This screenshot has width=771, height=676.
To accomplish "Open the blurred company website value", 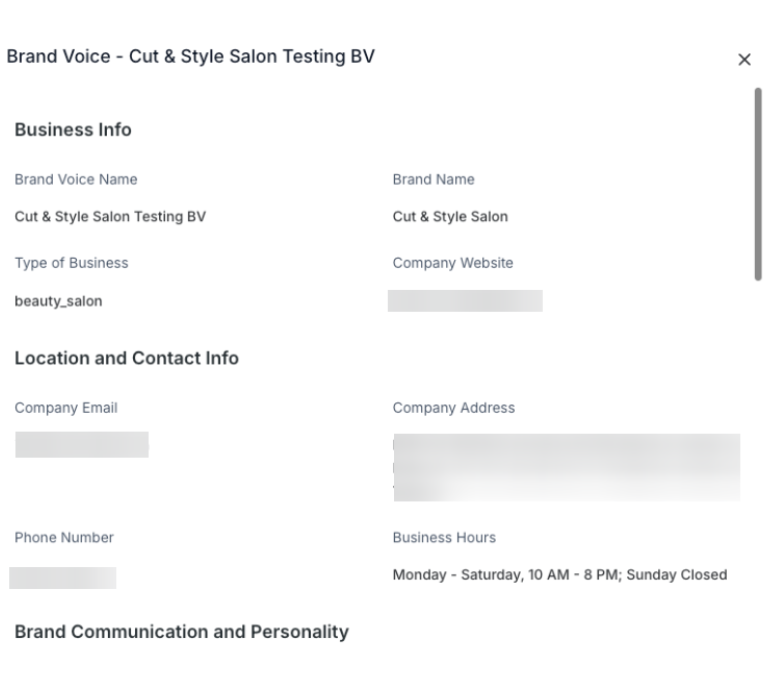I will coord(465,301).
